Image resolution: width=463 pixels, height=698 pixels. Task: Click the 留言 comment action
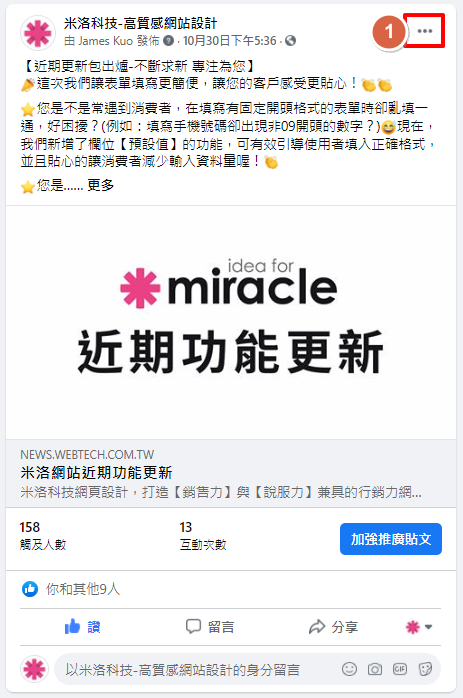[210, 627]
